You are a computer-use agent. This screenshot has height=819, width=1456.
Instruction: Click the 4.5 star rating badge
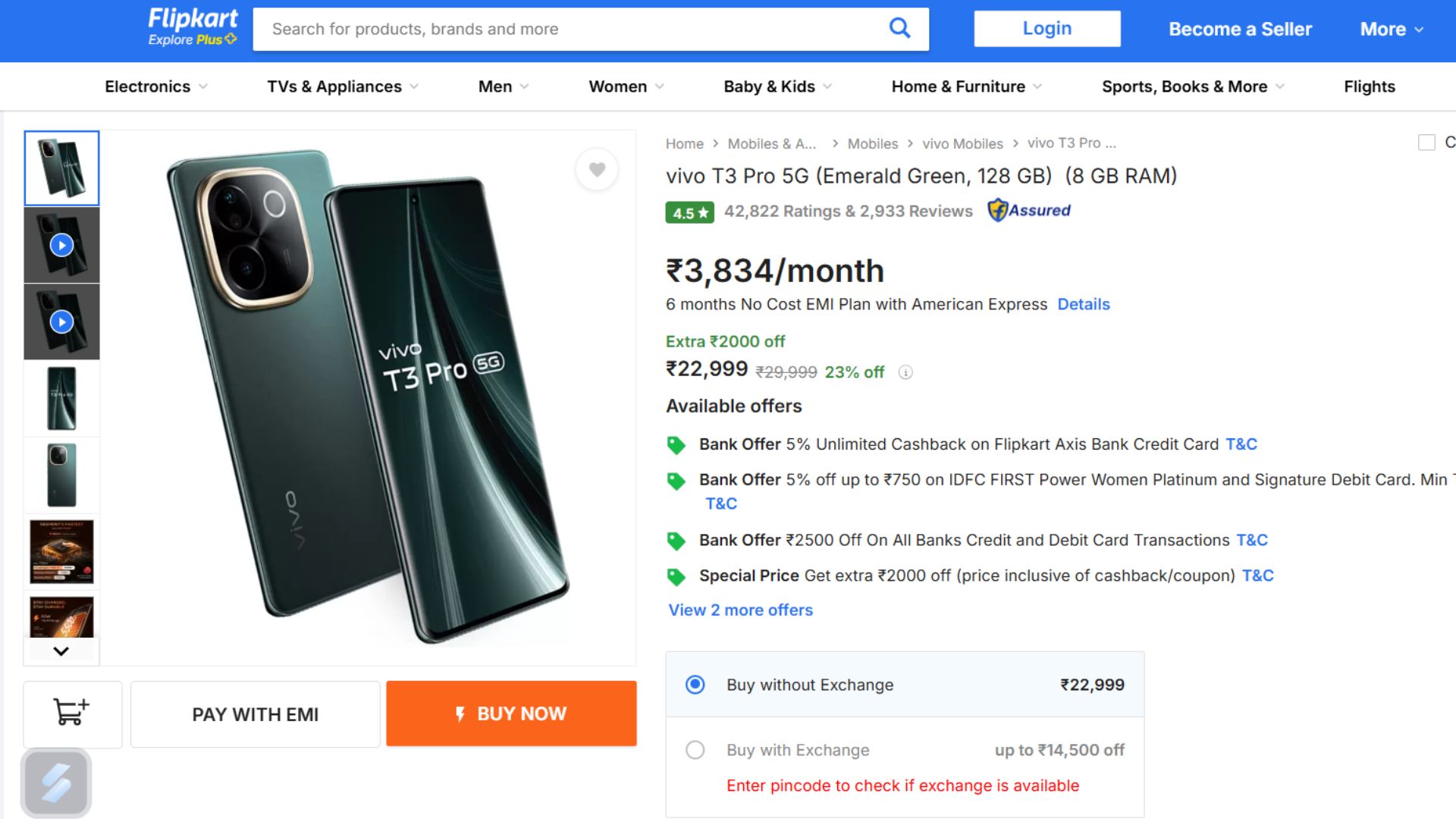tap(689, 213)
